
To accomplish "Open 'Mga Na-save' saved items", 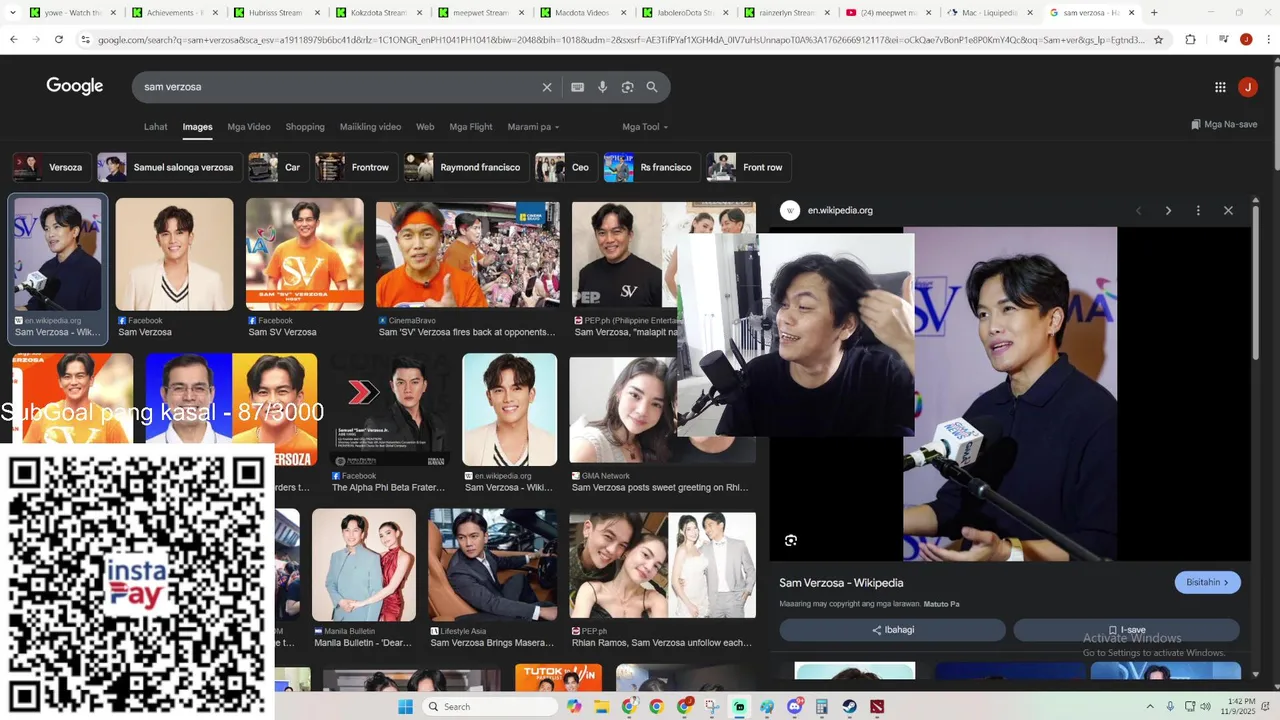I will tap(1224, 125).
